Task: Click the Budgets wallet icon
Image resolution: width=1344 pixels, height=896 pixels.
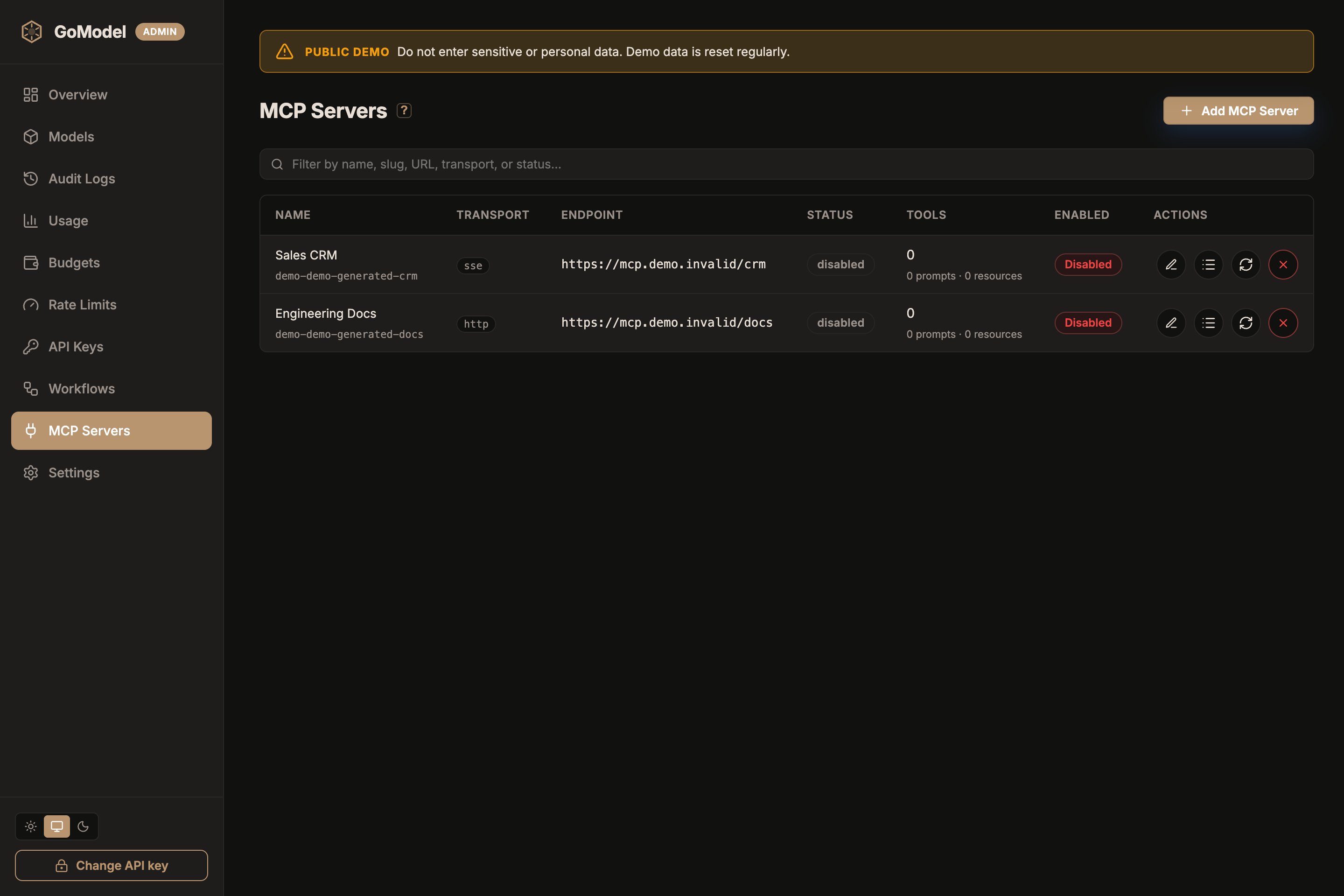Action: pyautogui.click(x=31, y=263)
